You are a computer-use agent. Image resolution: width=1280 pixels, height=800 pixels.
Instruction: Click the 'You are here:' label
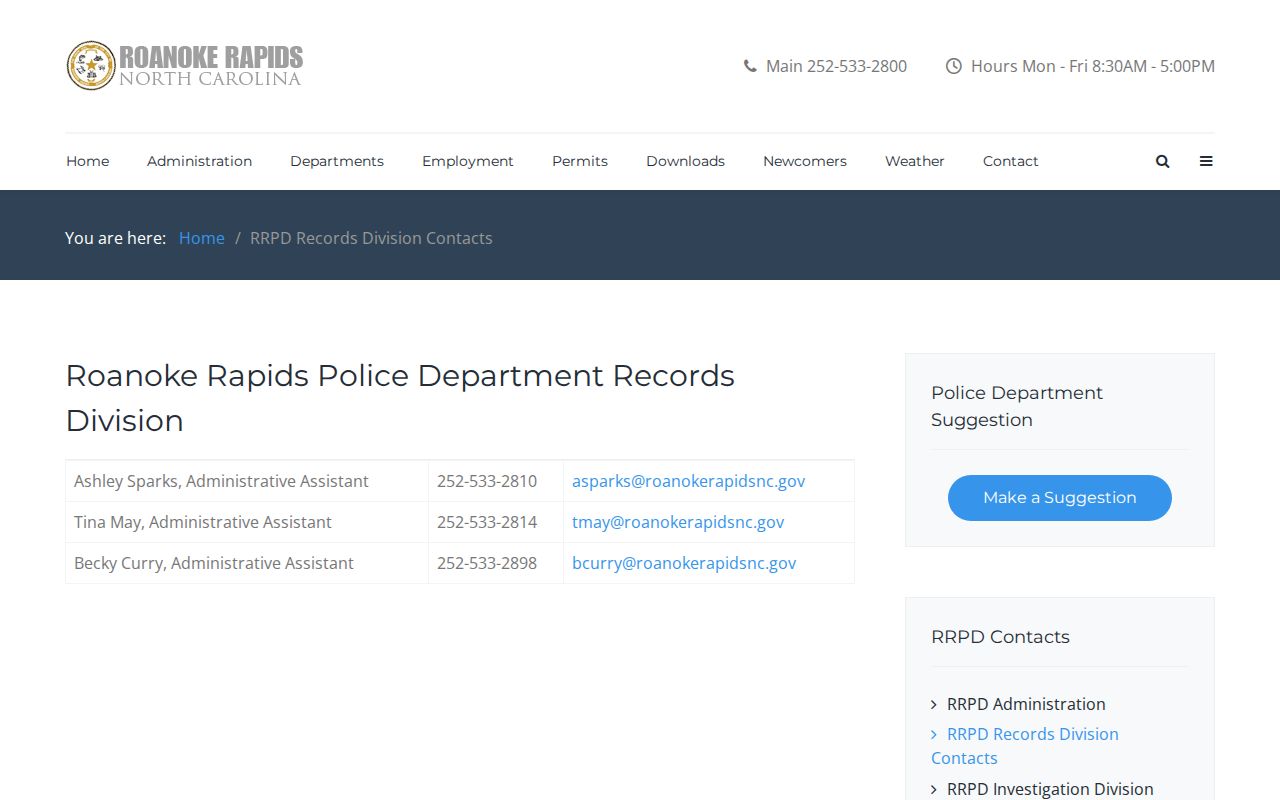[x=115, y=238]
